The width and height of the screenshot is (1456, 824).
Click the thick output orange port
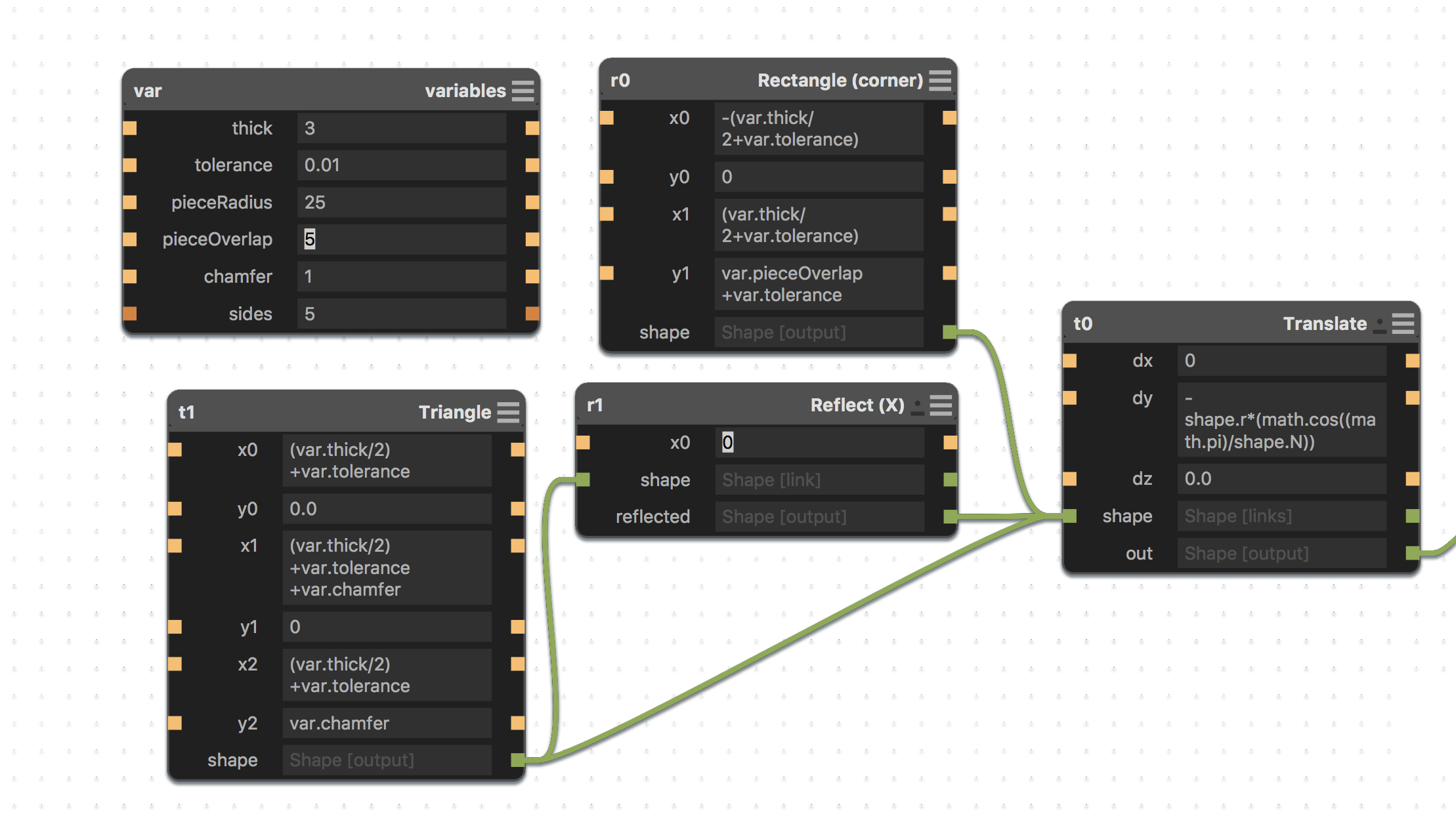(x=532, y=128)
